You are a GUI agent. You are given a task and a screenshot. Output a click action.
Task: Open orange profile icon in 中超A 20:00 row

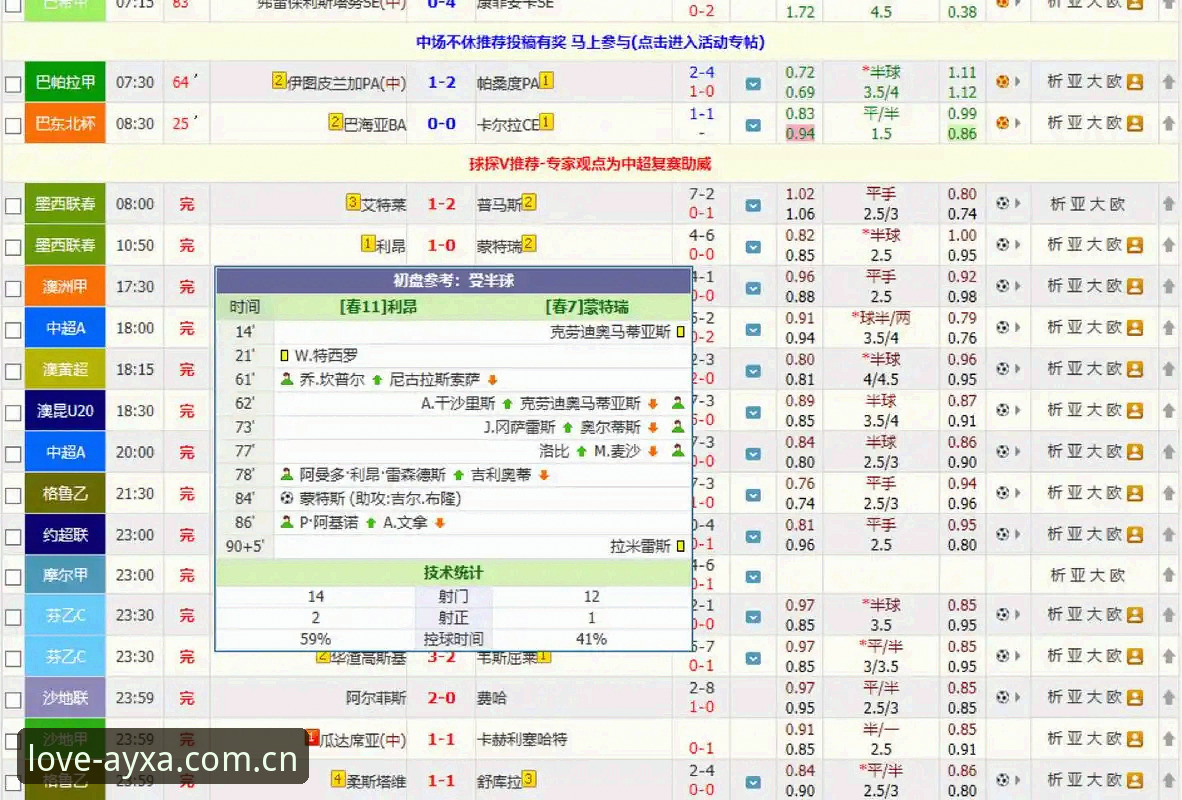(1135, 452)
